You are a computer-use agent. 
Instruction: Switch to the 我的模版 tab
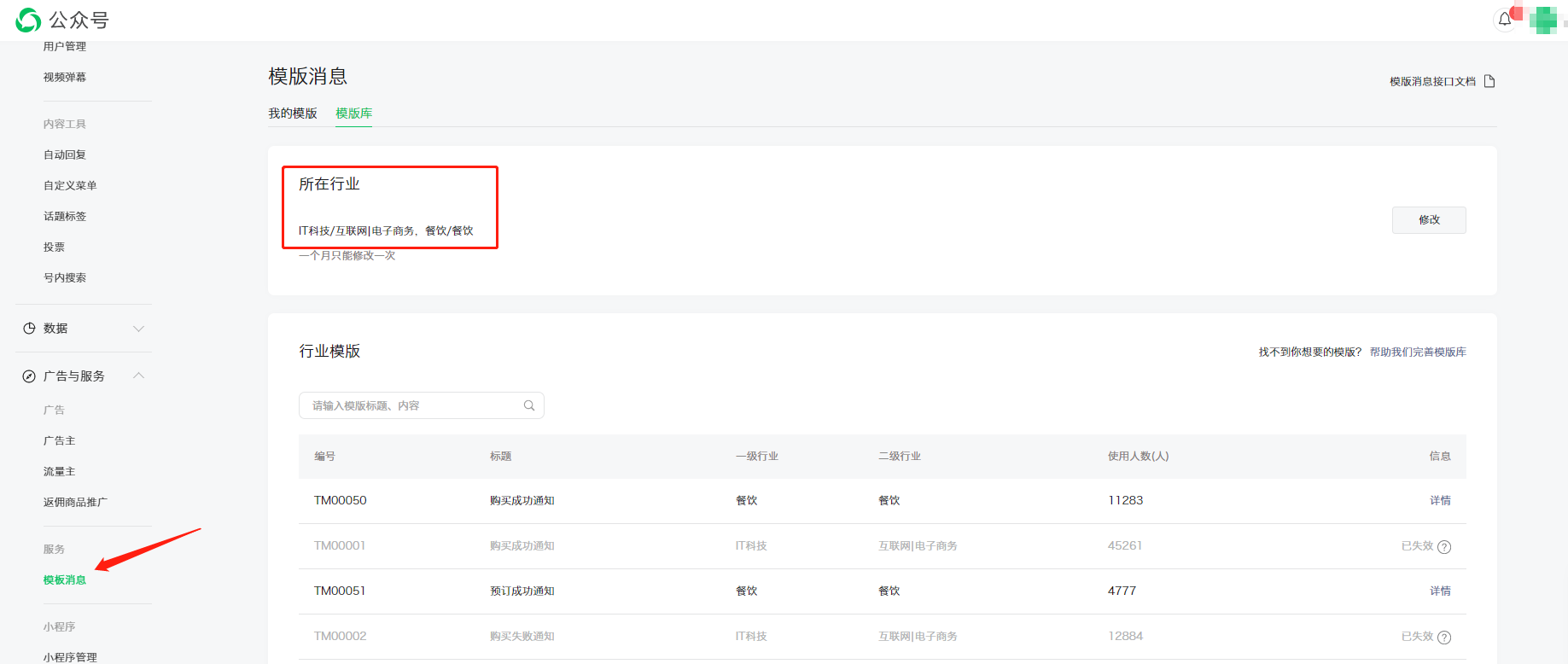(293, 114)
